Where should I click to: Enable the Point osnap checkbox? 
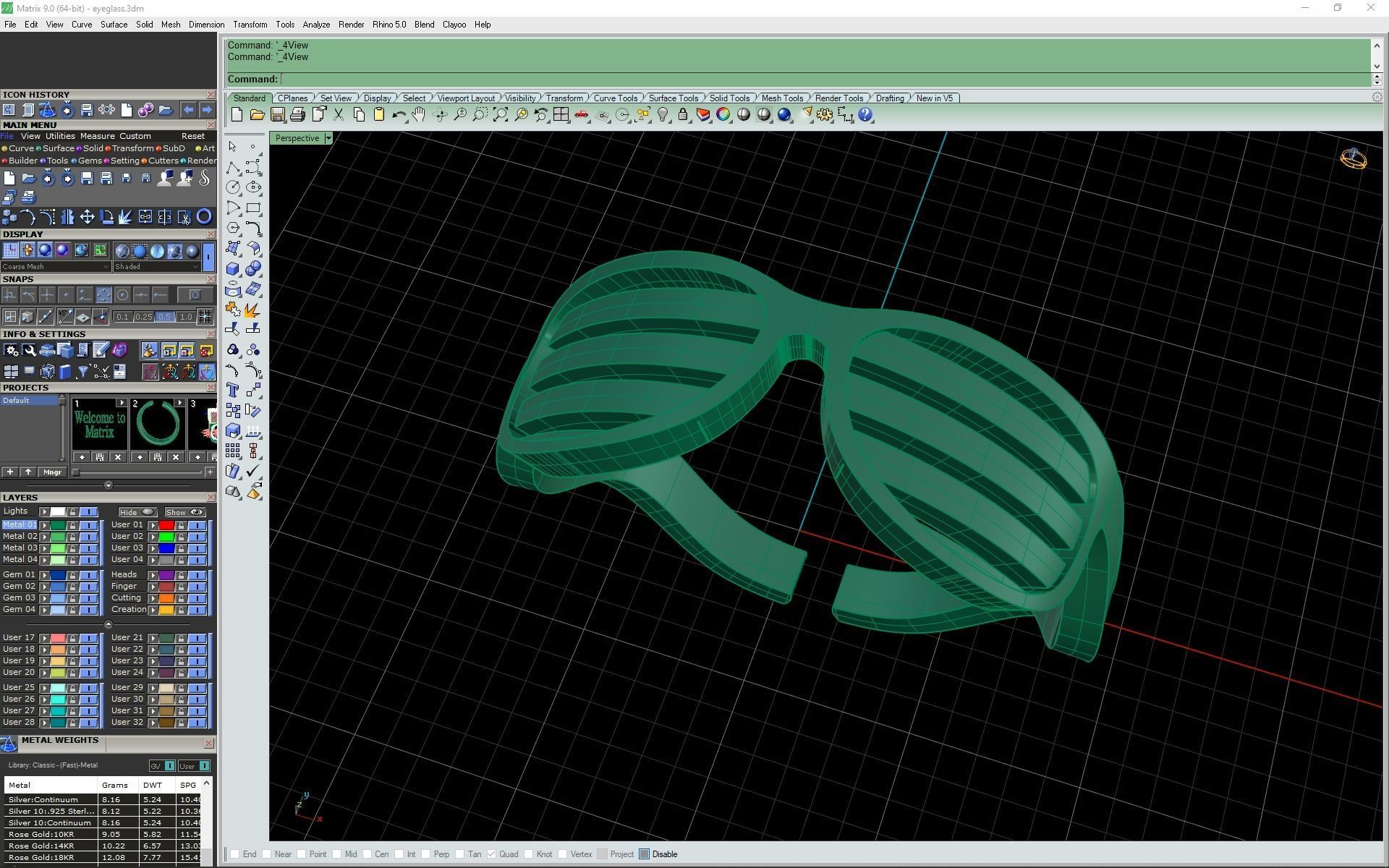302,854
